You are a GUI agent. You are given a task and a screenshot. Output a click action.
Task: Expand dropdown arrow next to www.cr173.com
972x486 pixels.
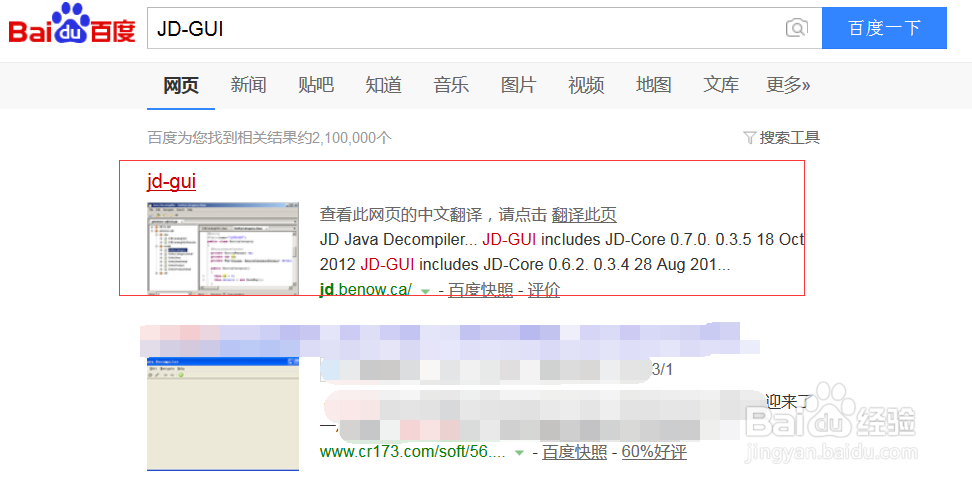coord(519,453)
